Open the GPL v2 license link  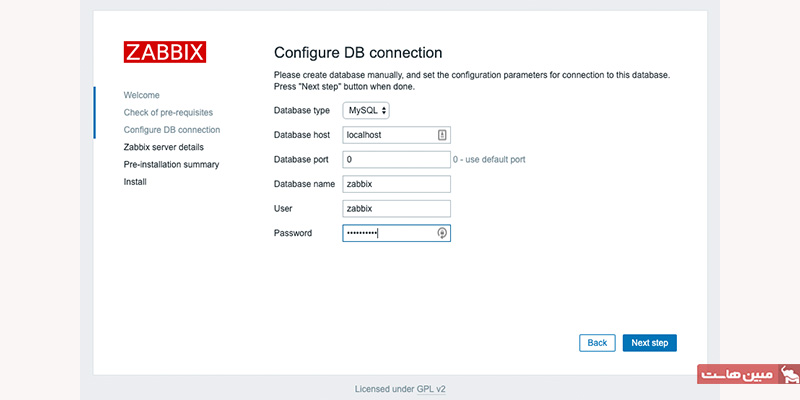pyautogui.click(x=431, y=389)
